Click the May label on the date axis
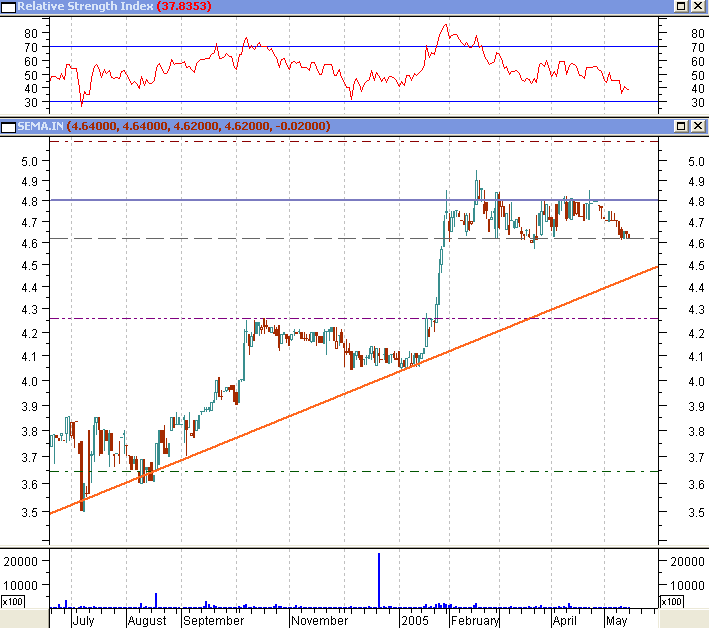Viewport: 709px width, 628px height. click(x=616, y=620)
